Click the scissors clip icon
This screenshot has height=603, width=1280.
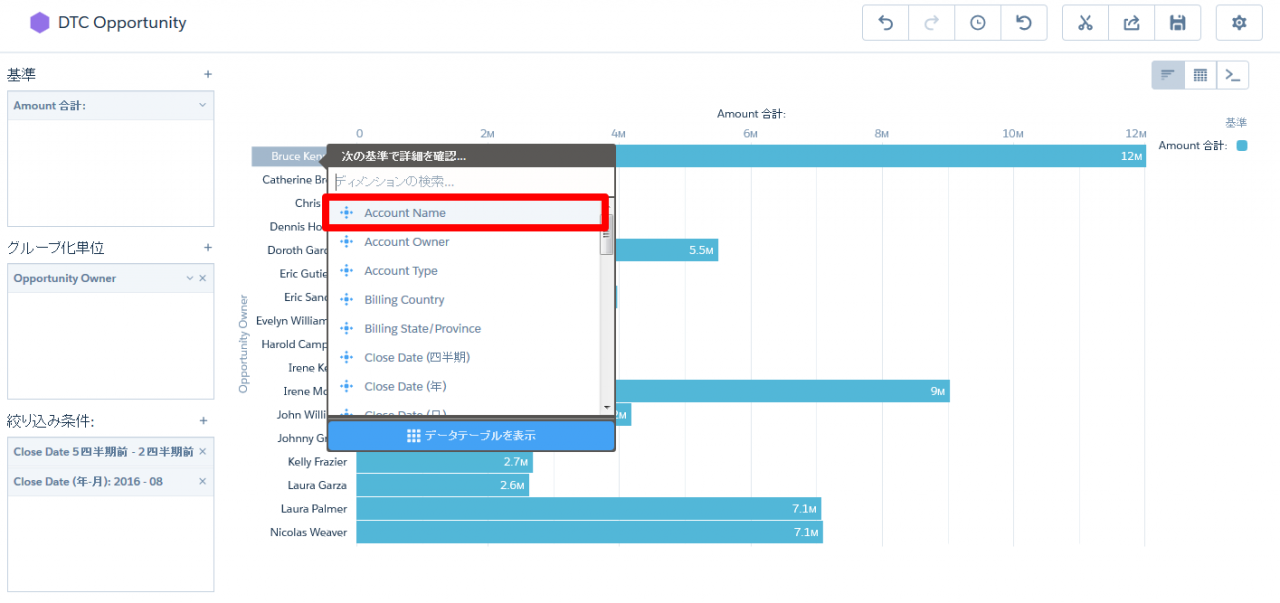(x=1085, y=23)
